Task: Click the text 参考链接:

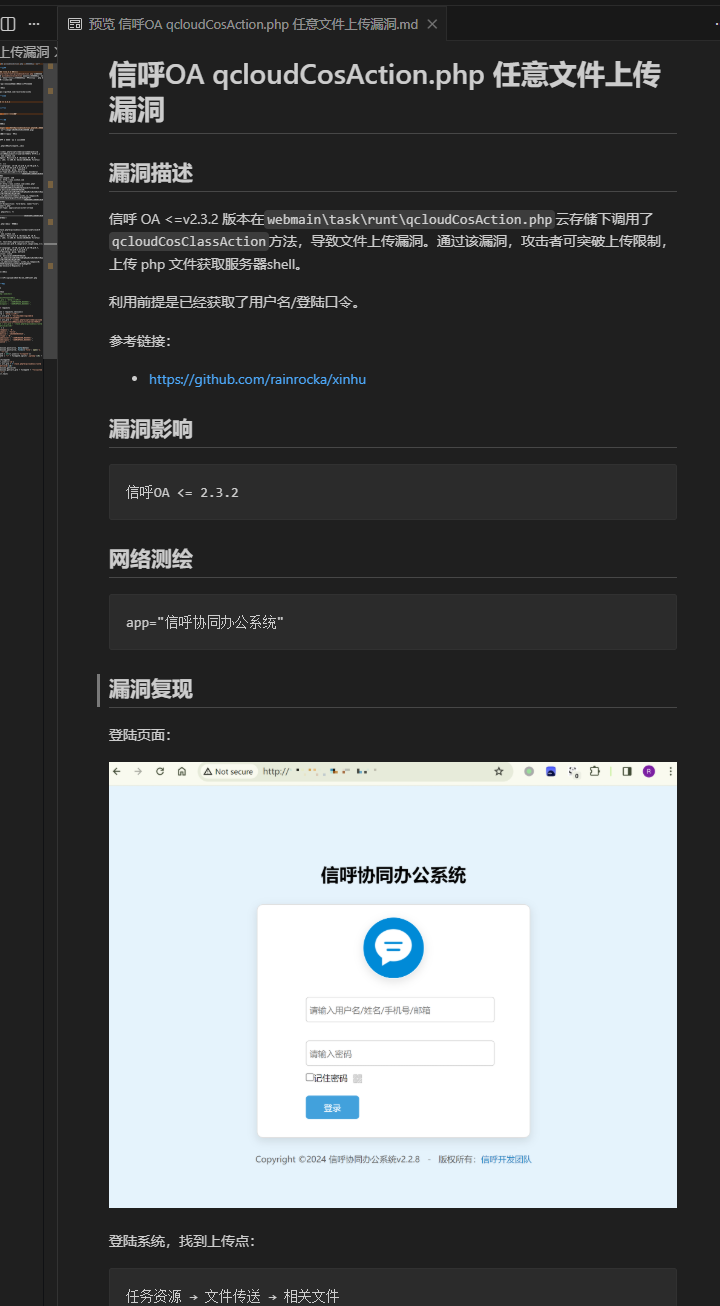Action: click(x=140, y=341)
